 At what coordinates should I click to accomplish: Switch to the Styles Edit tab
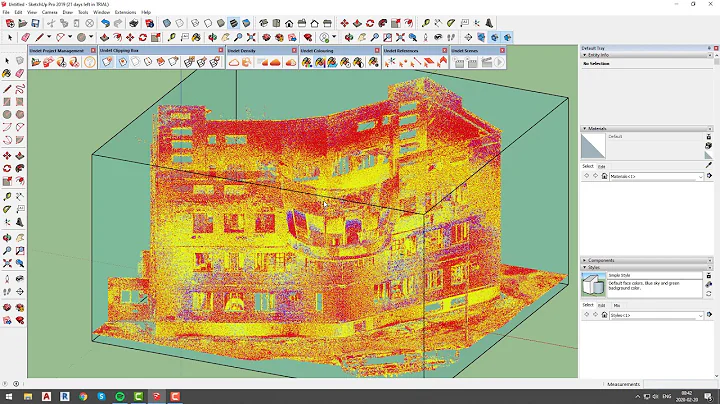pos(602,305)
